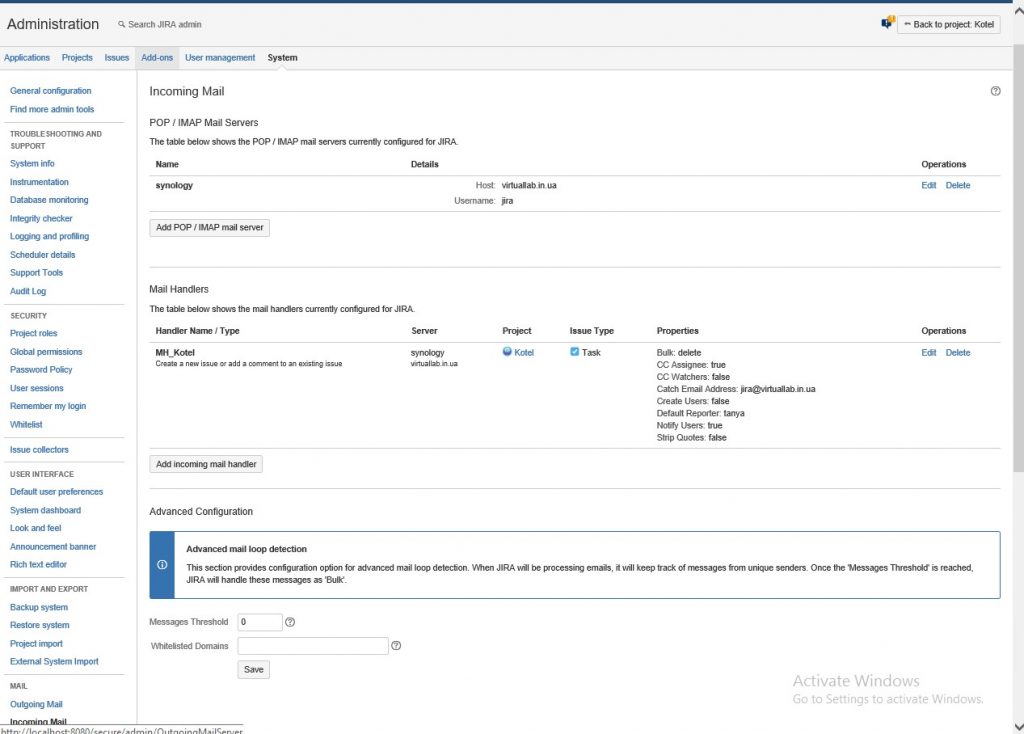Click the Kotel project avatar icon
Viewport: 1024px width, 734px height.
507,351
